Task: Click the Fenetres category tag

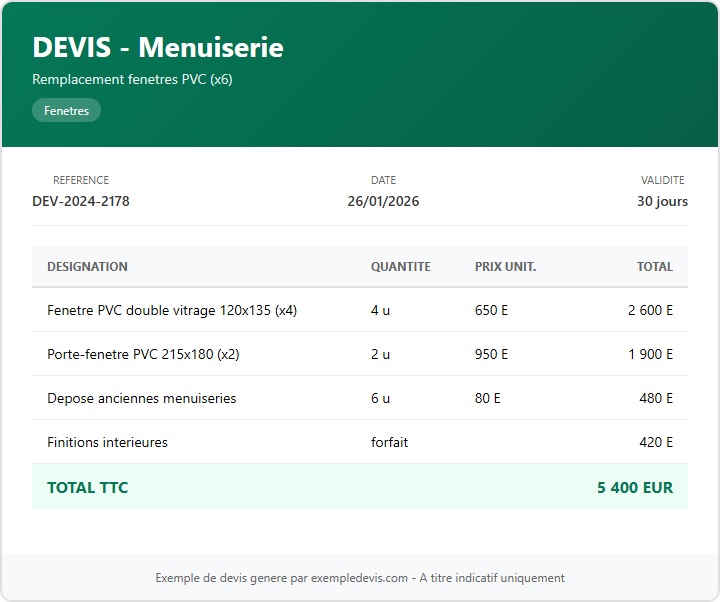Action: click(x=66, y=111)
